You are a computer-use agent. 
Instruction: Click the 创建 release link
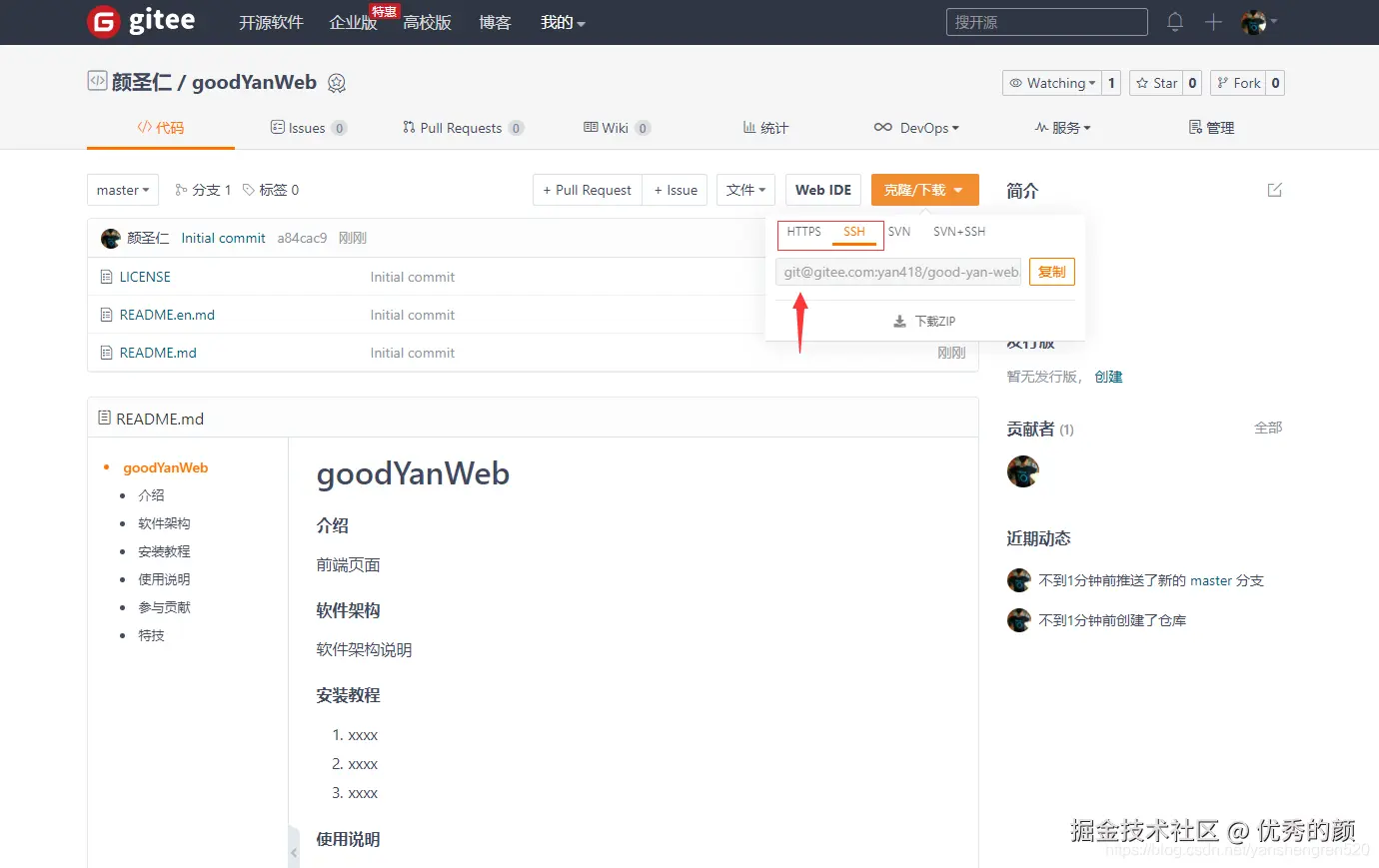pyautogui.click(x=1108, y=377)
